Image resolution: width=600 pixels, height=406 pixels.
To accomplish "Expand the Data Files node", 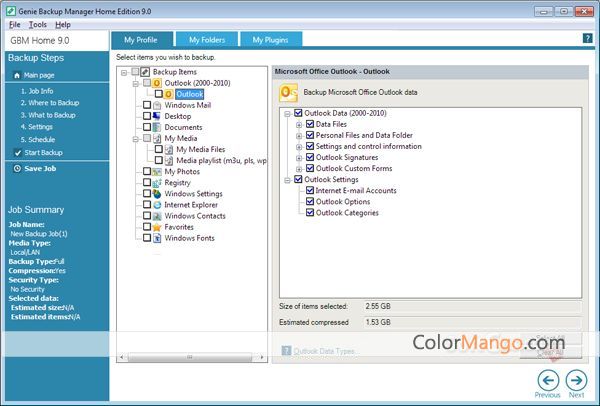I will [x=298, y=124].
